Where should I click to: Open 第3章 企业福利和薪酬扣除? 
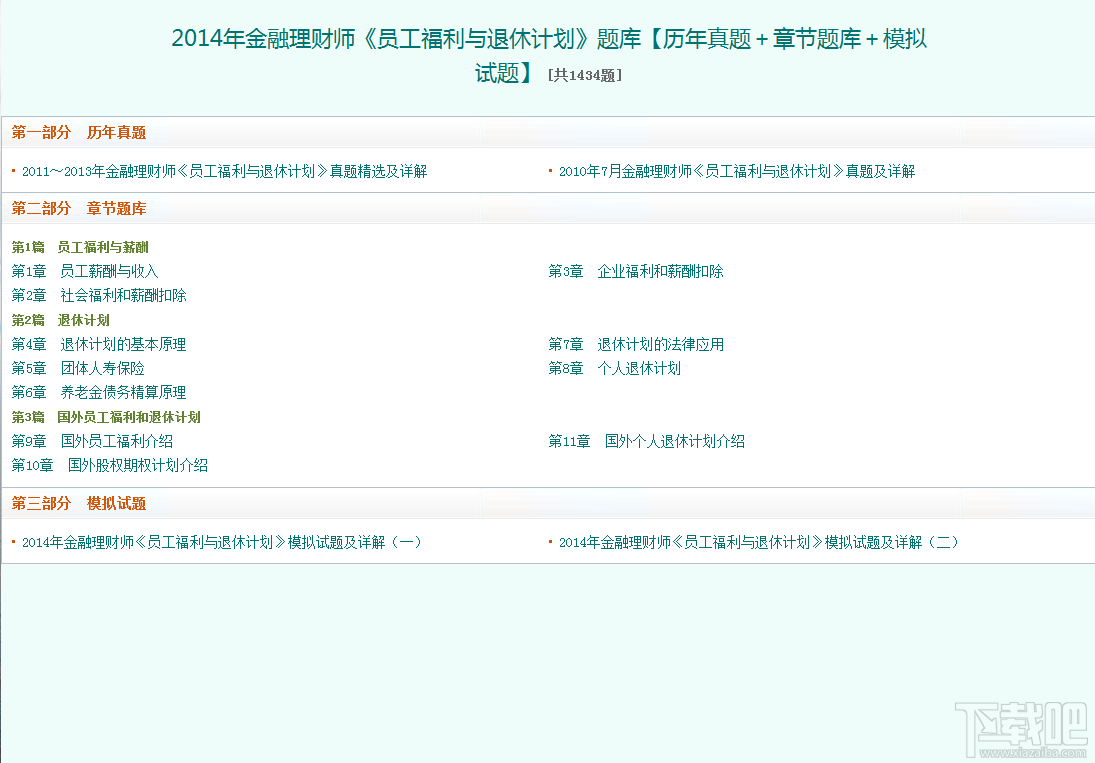pos(635,271)
